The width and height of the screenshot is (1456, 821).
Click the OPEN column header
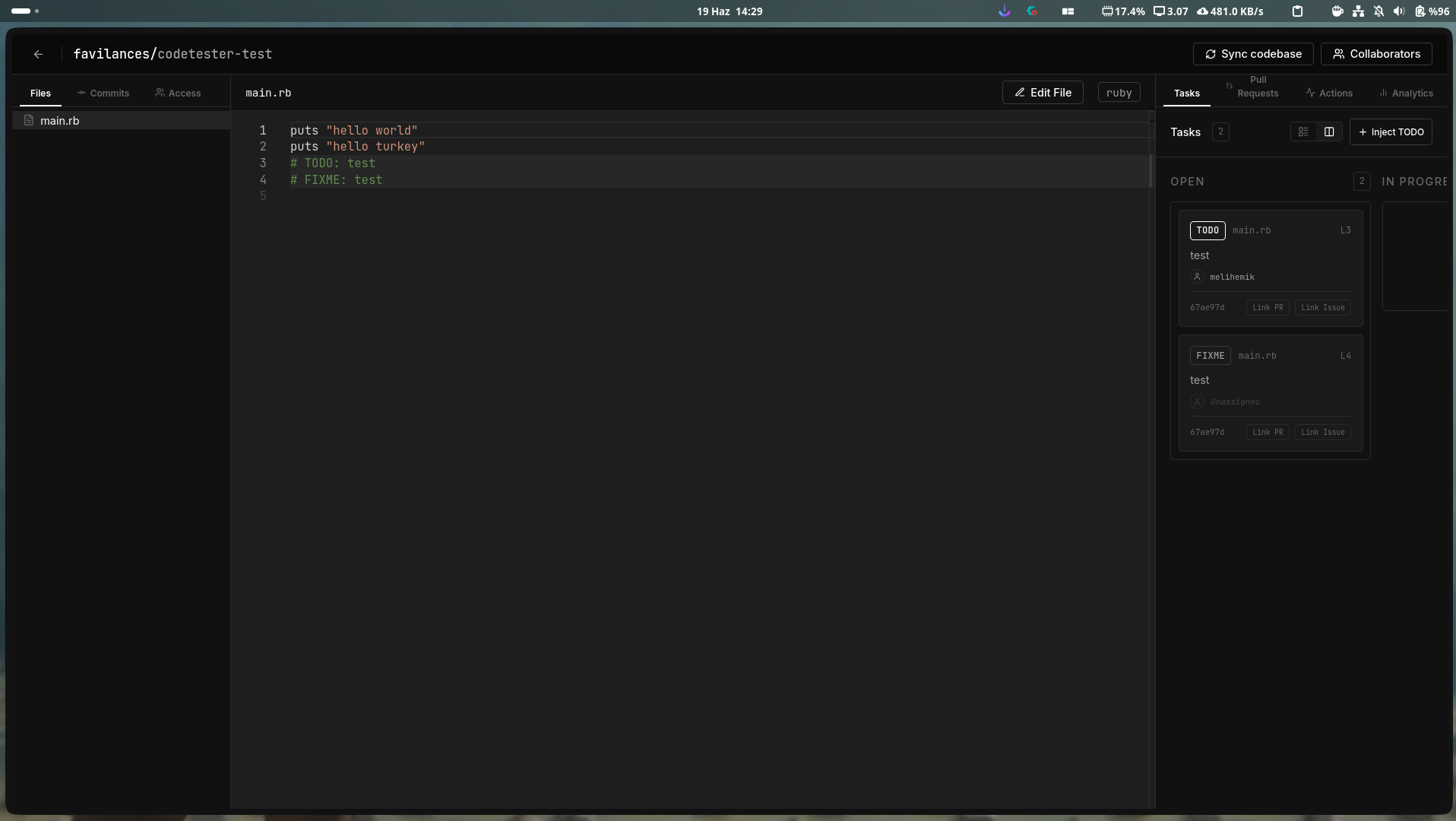point(1187,181)
